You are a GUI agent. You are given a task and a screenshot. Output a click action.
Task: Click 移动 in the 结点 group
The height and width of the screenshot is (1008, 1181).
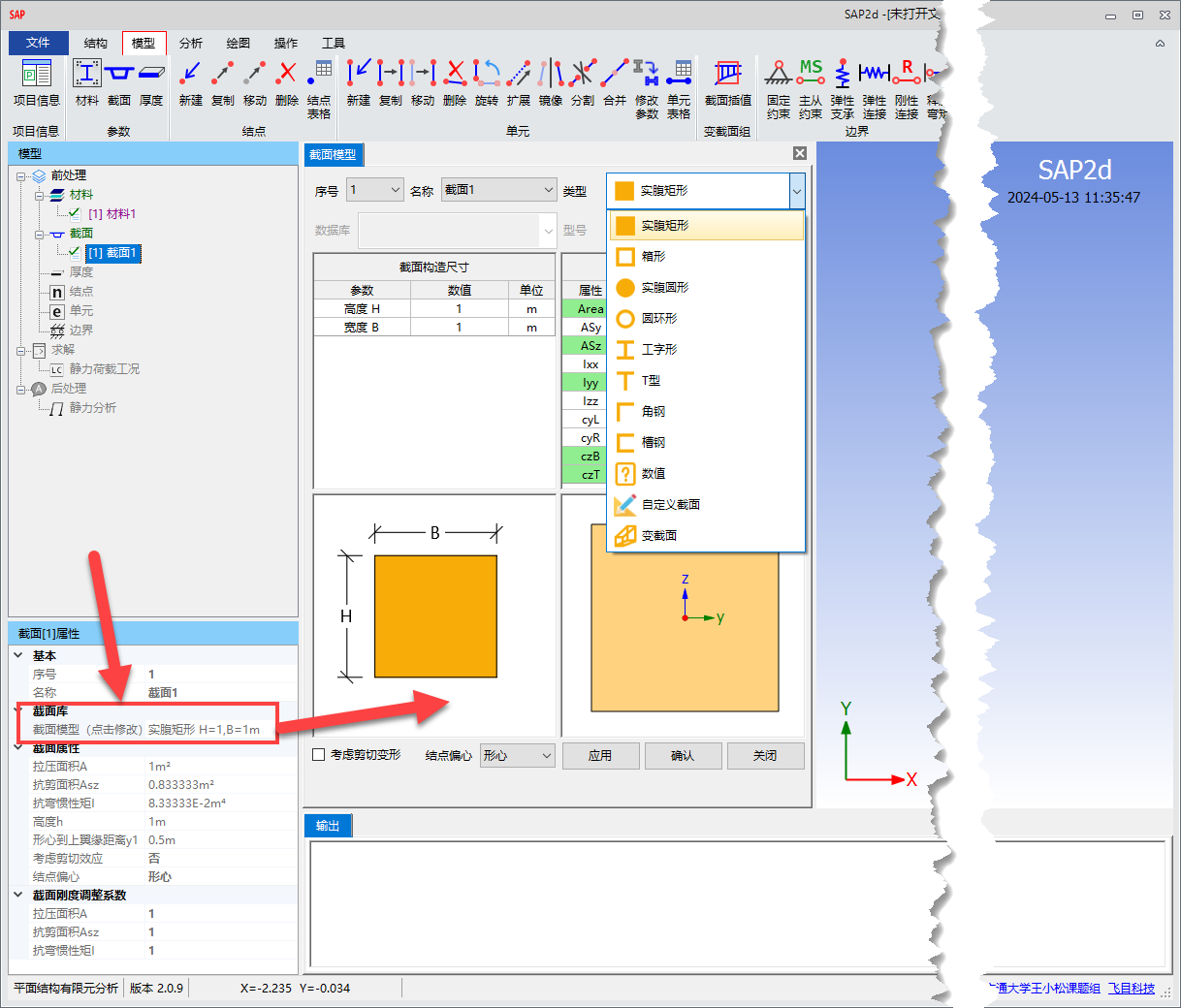255,82
